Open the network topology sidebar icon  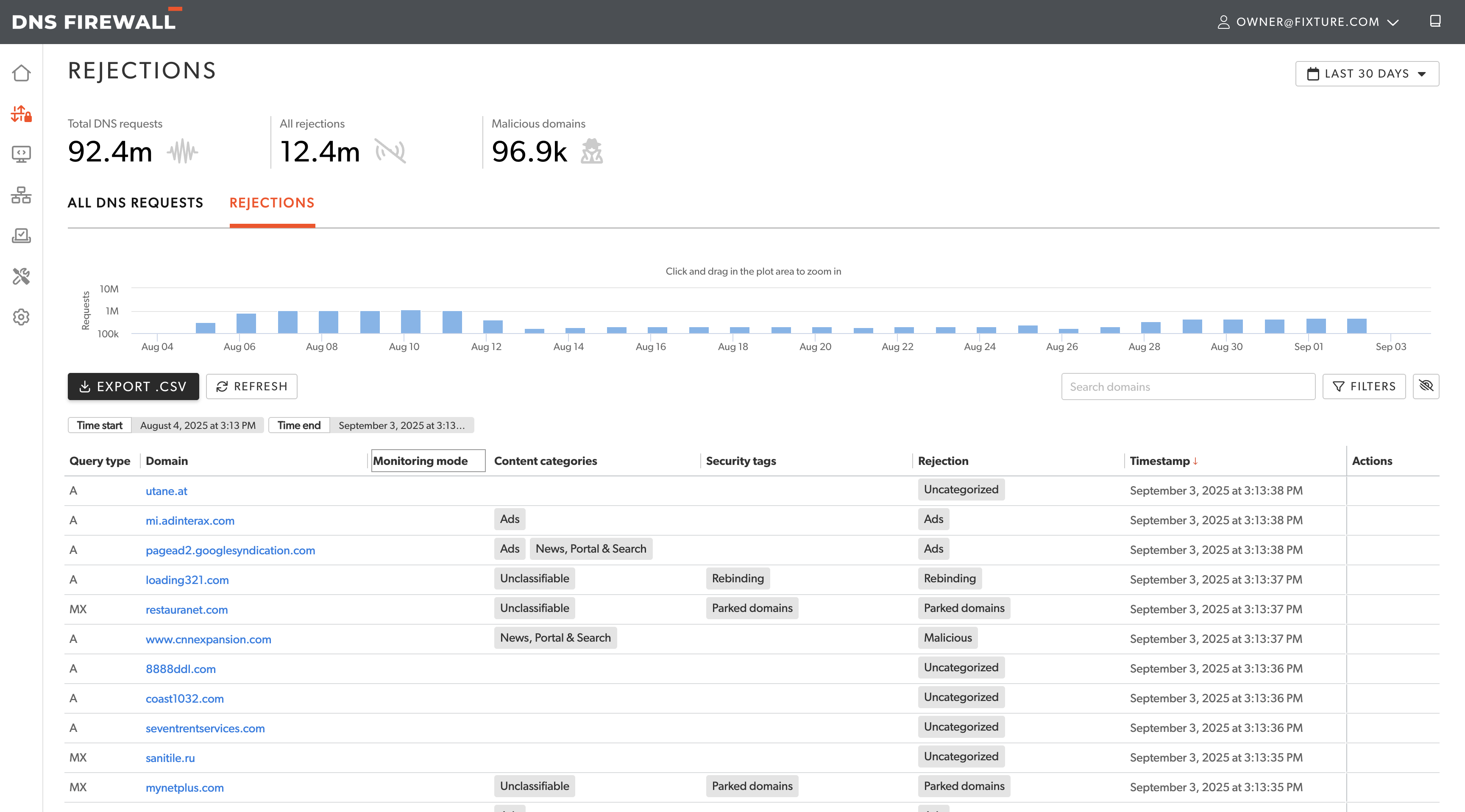click(x=21, y=195)
